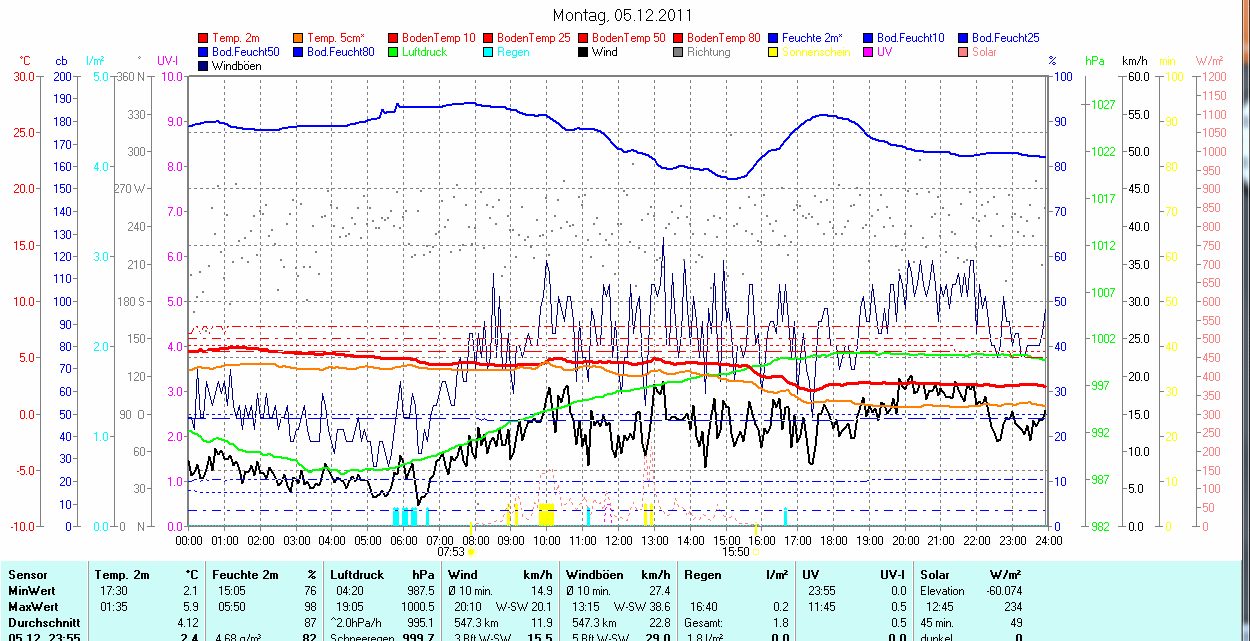
Task: Click the red Temp. 2m legend square
Action: 205,38
